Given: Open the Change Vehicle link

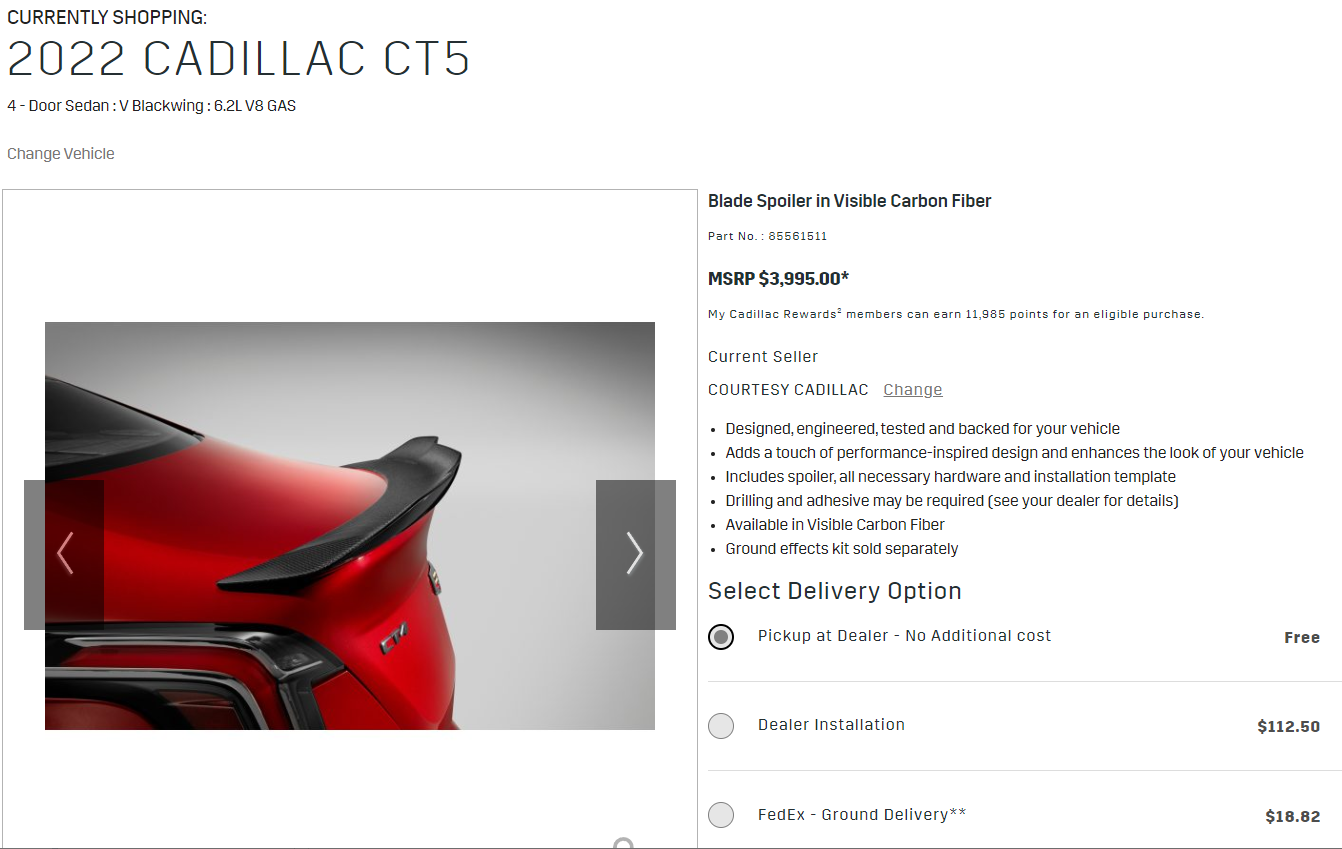Looking at the screenshot, I should tap(61, 154).
